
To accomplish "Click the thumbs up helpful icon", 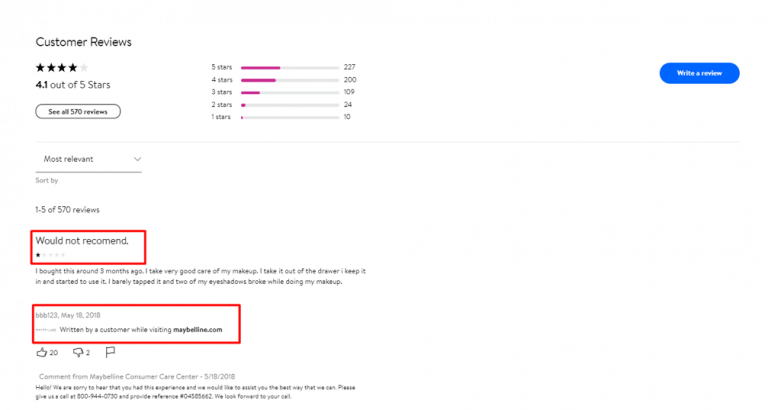I will [x=42, y=352].
